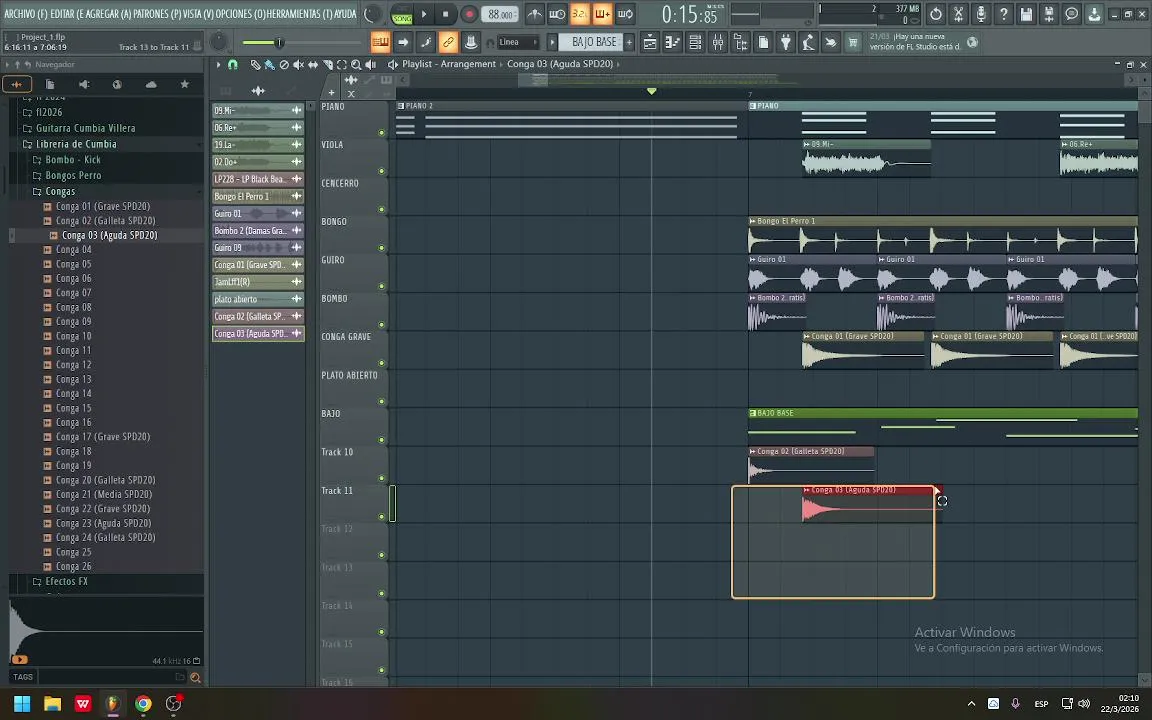Open the plugin picker plug icon

coord(785,43)
